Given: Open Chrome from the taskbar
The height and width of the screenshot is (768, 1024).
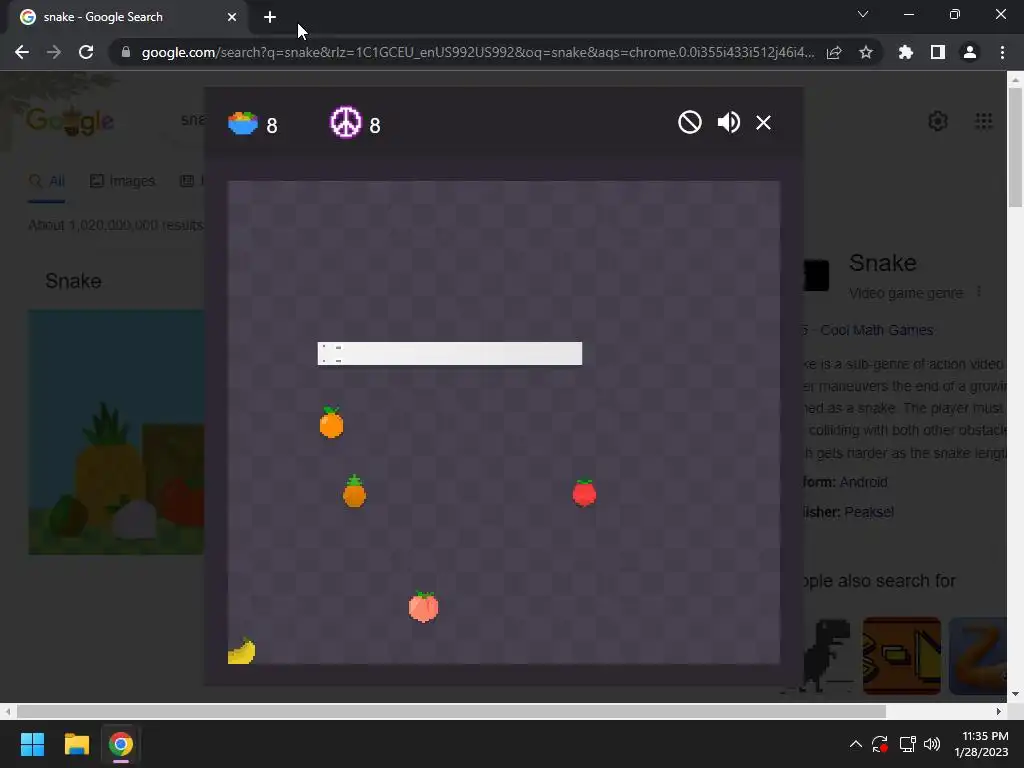Looking at the screenshot, I should pos(120,744).
